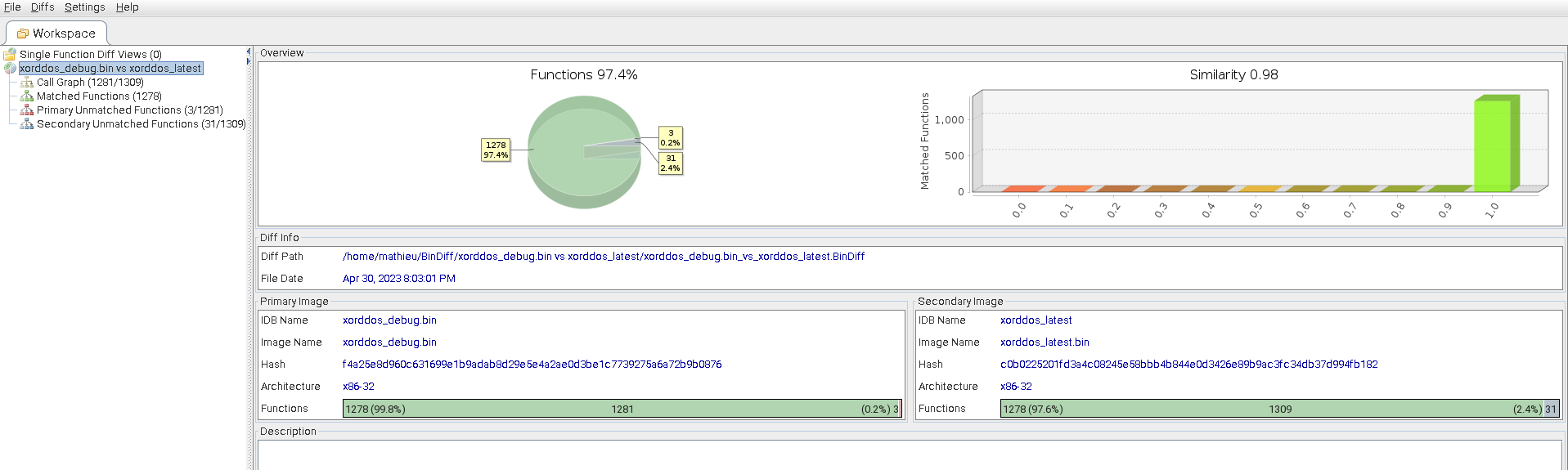This screenshot has height=470, width=1568.
Task: Select Secondary Unmatched Functions (31/1309) label
Action: pyautogui.click(x=141, y=124)
